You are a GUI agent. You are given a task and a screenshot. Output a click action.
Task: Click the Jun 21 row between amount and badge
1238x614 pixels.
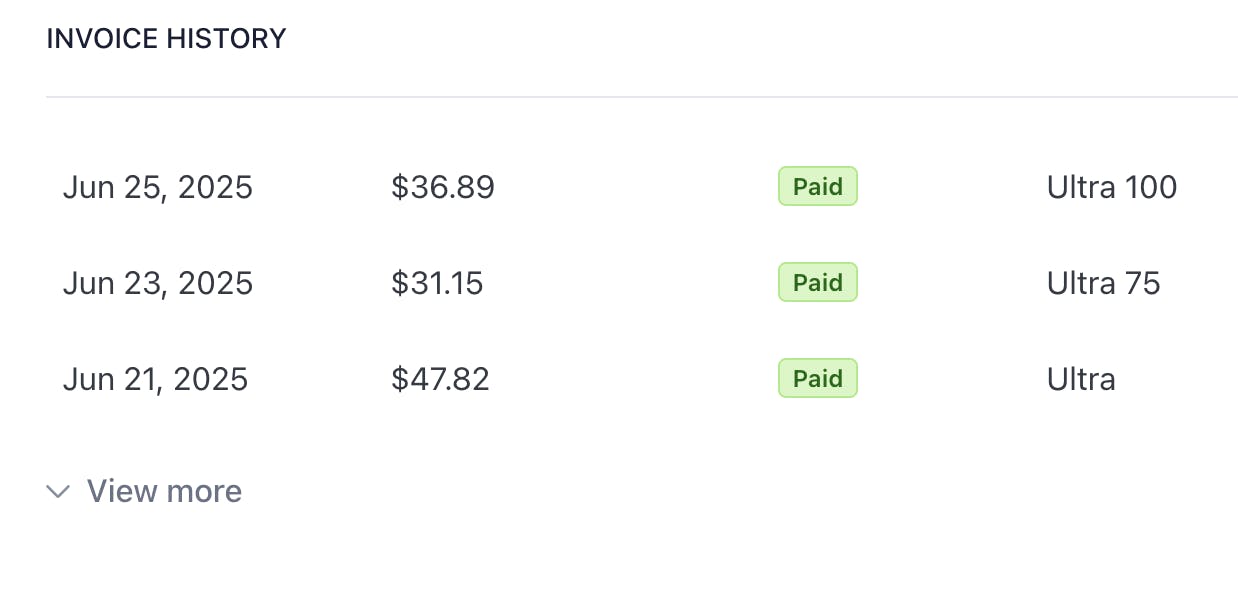[634, 379]
